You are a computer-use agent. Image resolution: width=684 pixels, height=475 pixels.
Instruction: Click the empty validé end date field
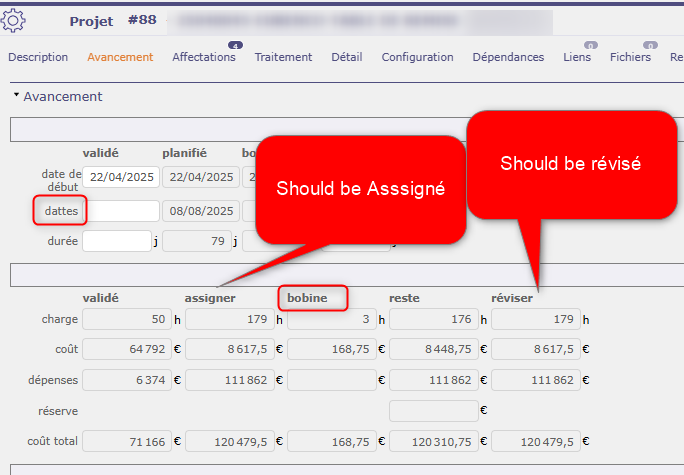click(x=121, y=211)
